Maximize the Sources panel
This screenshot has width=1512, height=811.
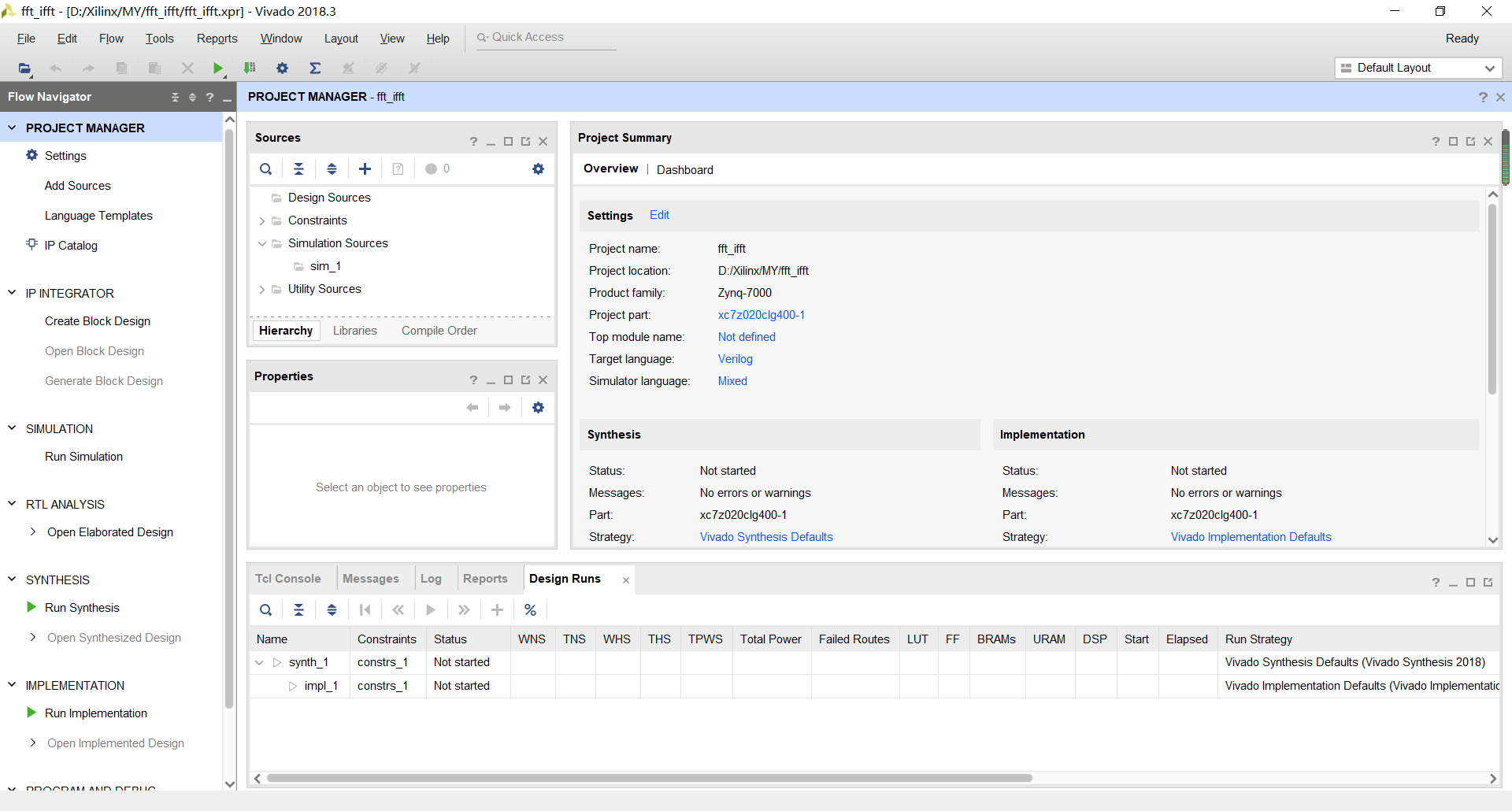click(x=508, y=141)
